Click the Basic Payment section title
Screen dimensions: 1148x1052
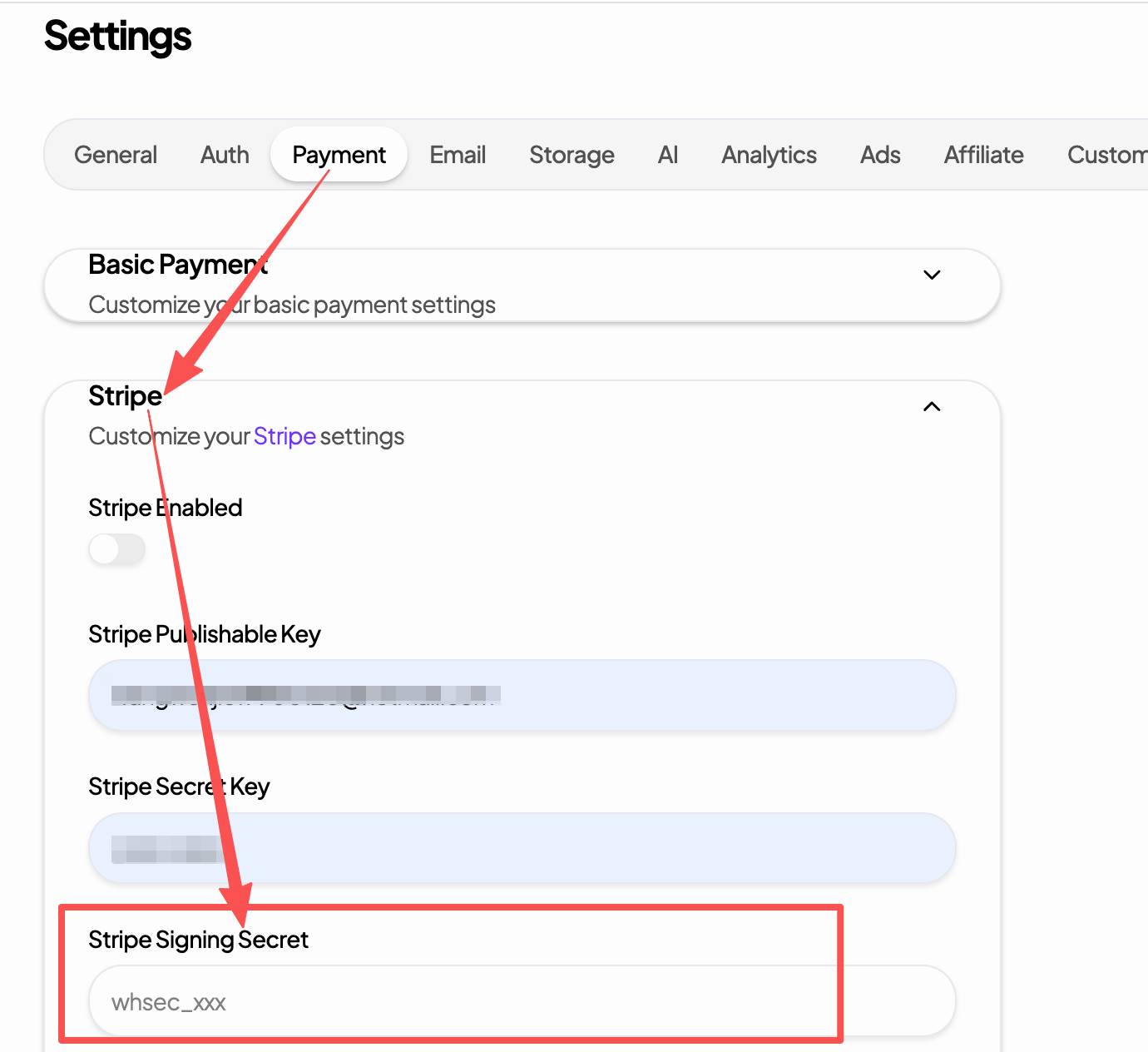pyautogui.click(x=177, y=265)
